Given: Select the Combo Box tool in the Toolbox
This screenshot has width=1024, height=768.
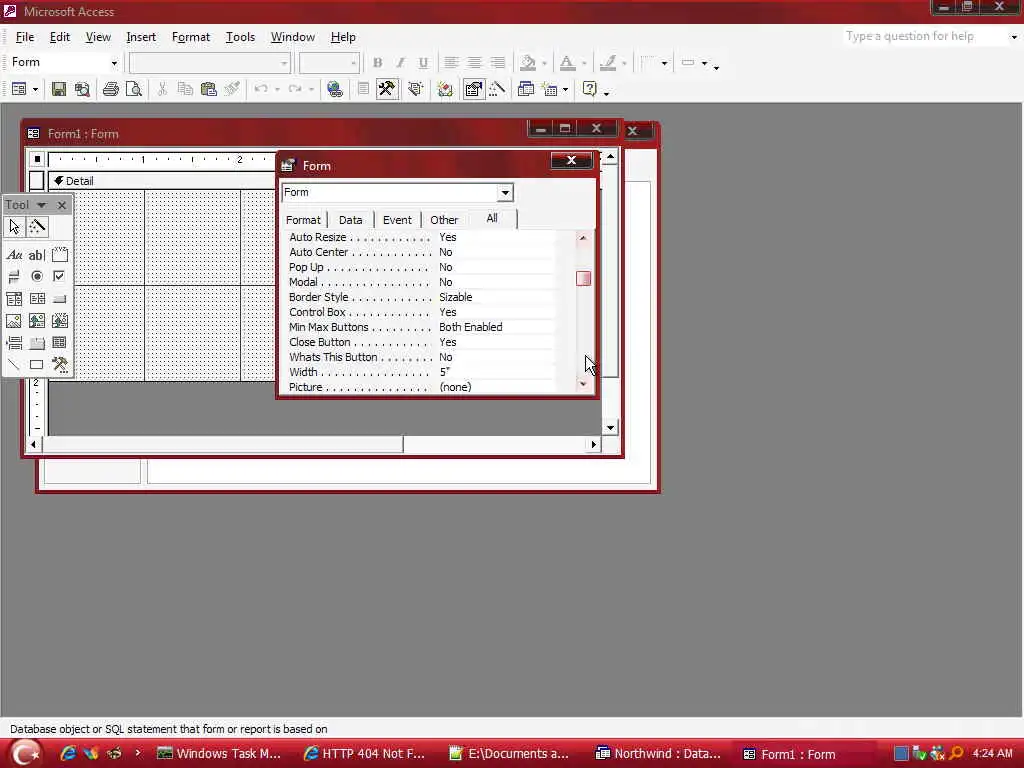Looking at the screenshot, I should click(14, 299).
